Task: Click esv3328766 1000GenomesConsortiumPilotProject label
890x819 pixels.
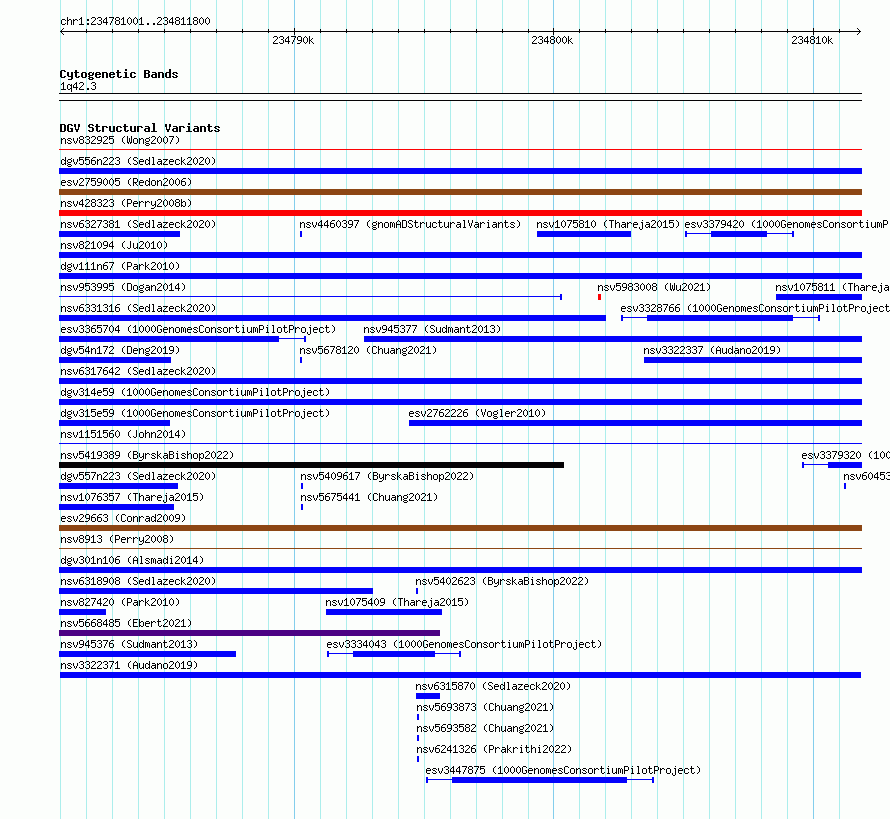Action: [754, 308]
